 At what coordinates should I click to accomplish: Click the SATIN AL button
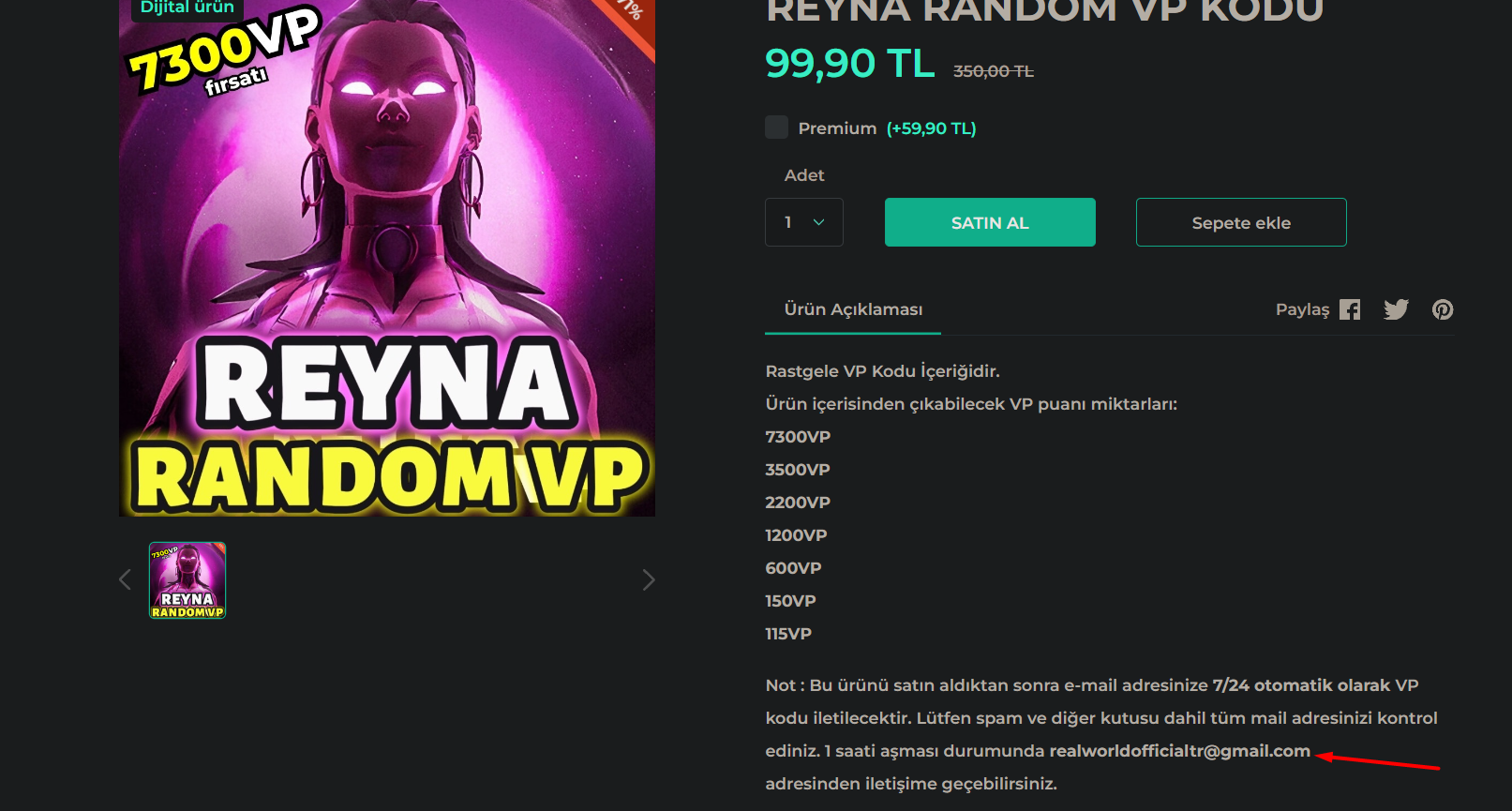pyautogui.click(x=990, y=222)
